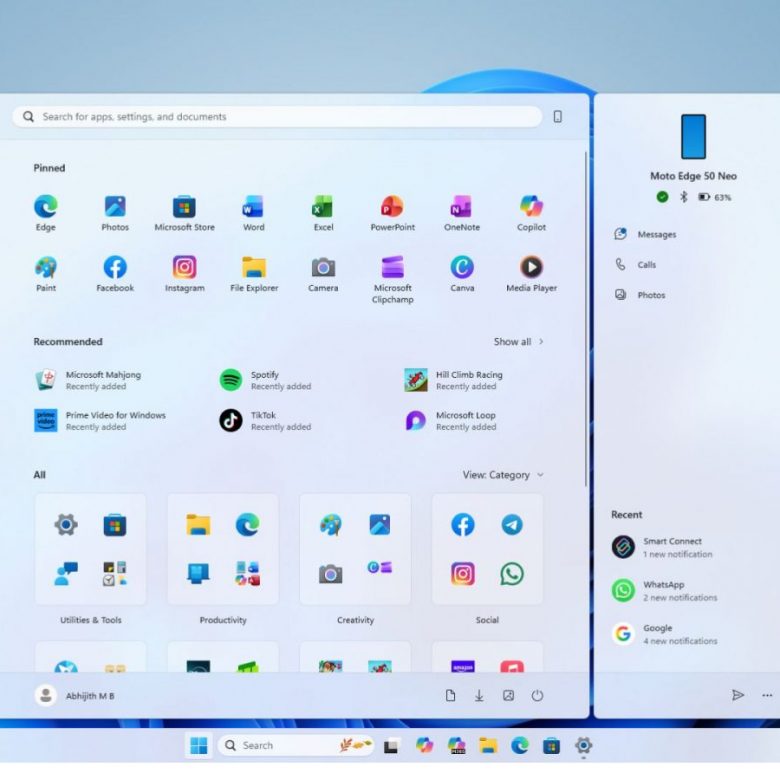Open Settings gear in Utilities category
This screenshot has height=780, width=780.
66,525
